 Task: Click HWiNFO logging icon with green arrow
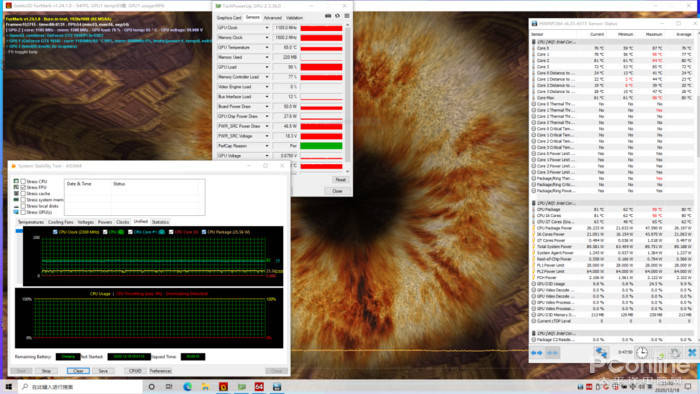(x=660, y=353)
